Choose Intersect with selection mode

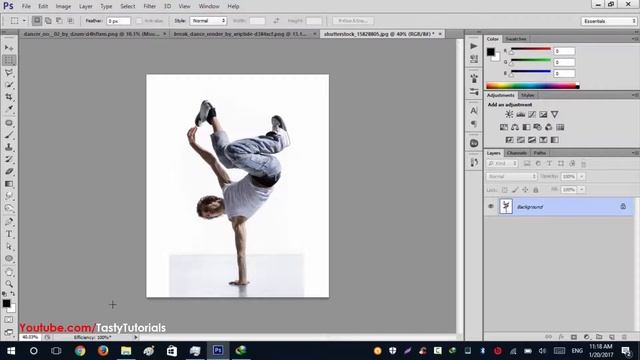[x=70, y=20]
